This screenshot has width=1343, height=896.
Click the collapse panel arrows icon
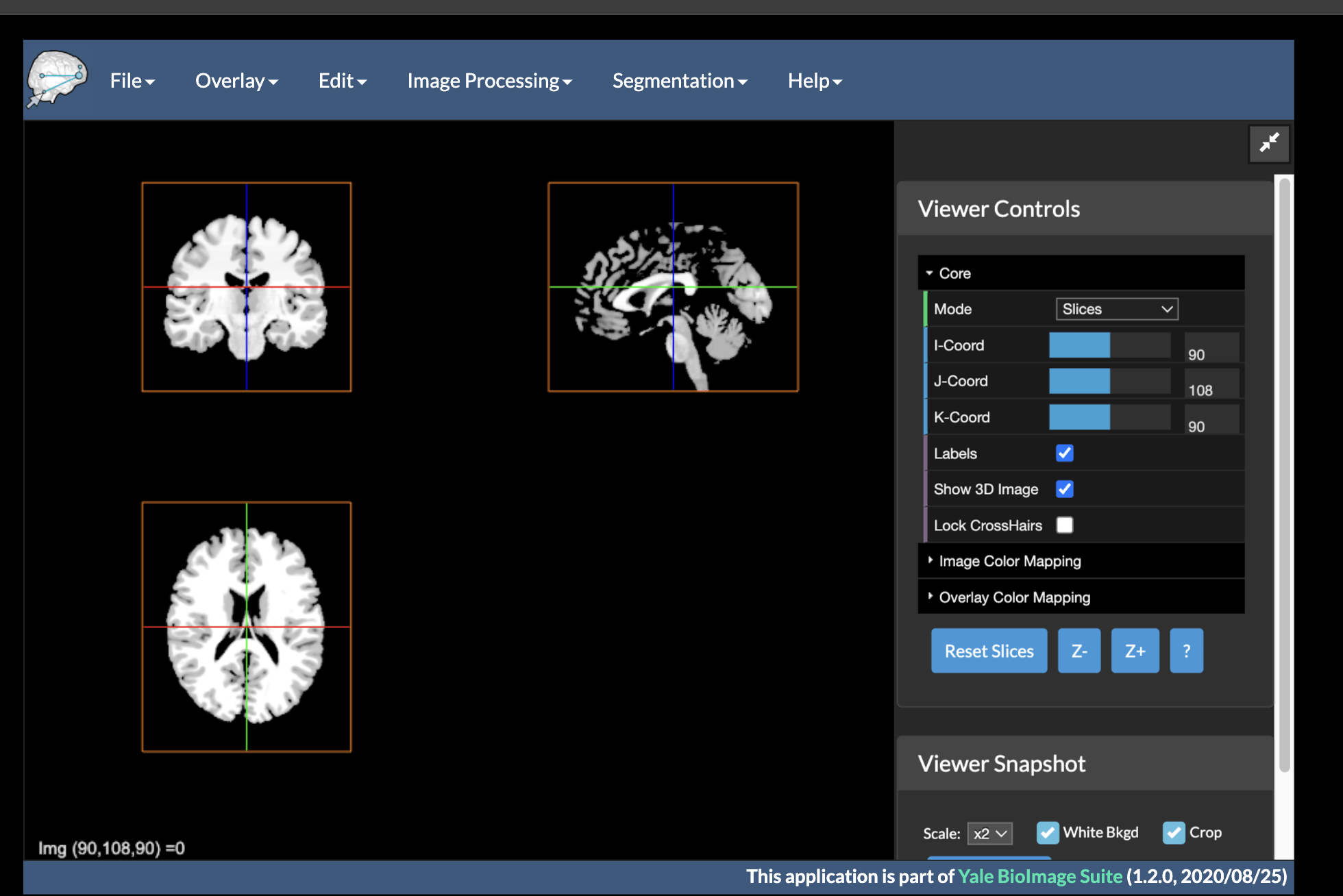(x=1269, y=142)
